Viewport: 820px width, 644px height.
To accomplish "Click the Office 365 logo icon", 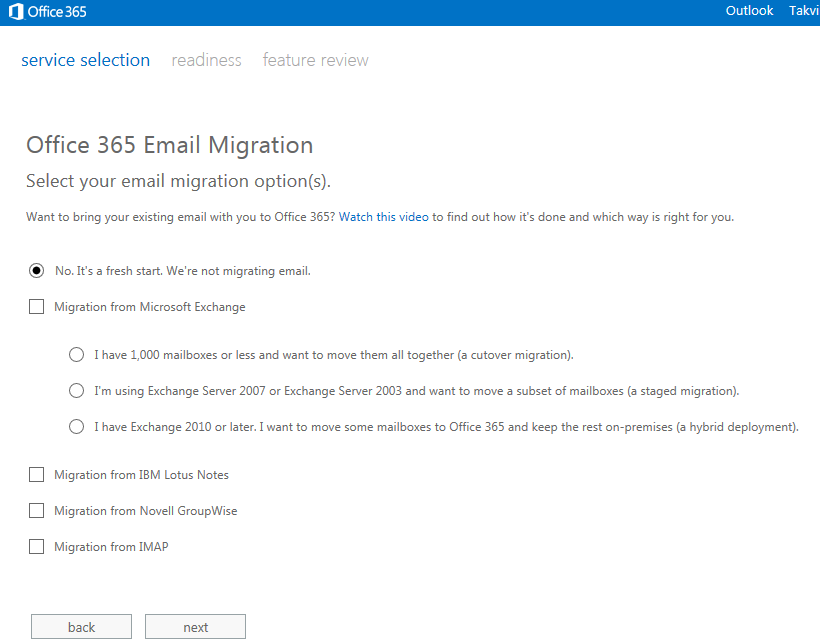I will click(x=16, y=12).
